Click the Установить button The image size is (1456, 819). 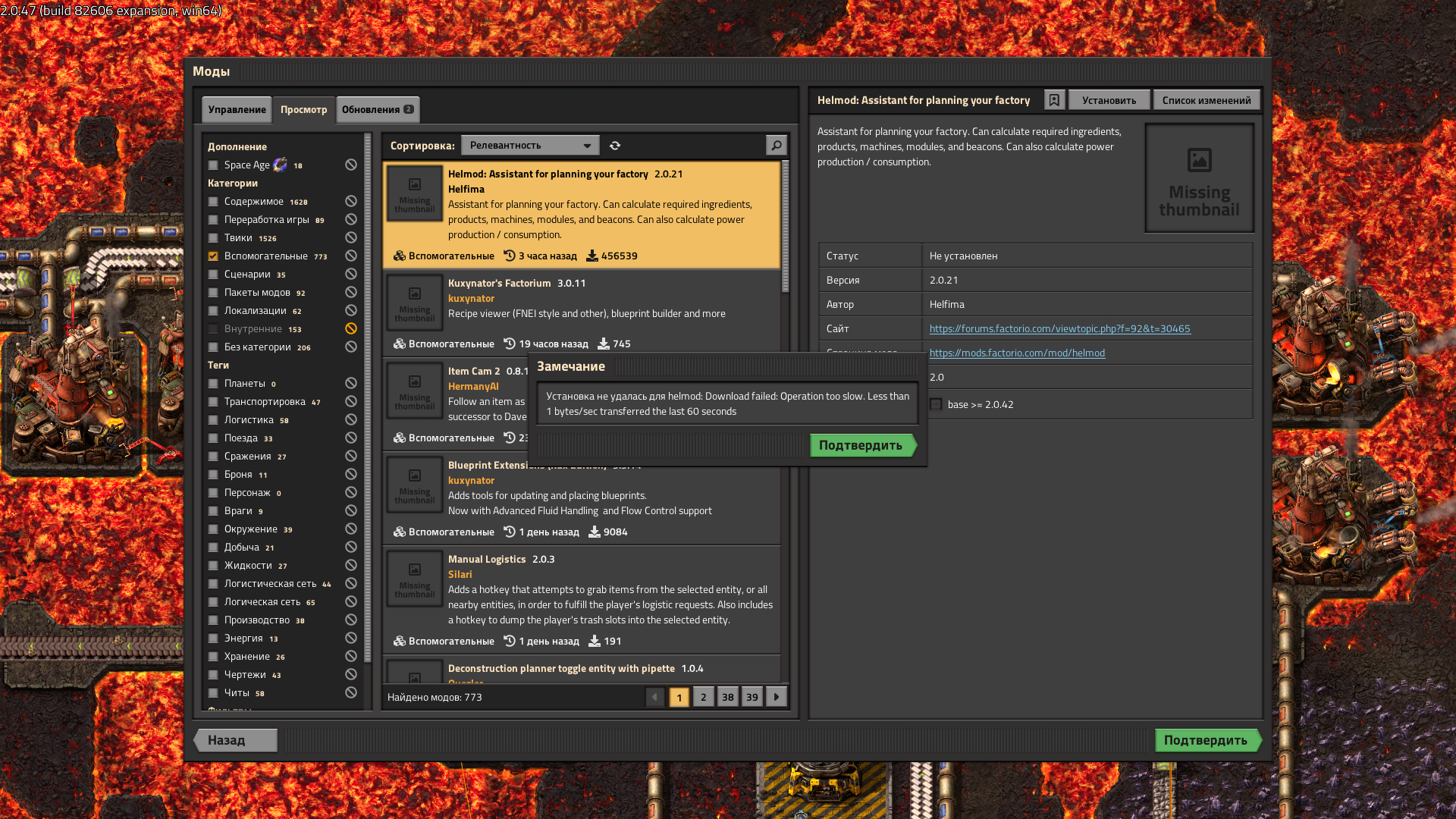(1109, 100)
